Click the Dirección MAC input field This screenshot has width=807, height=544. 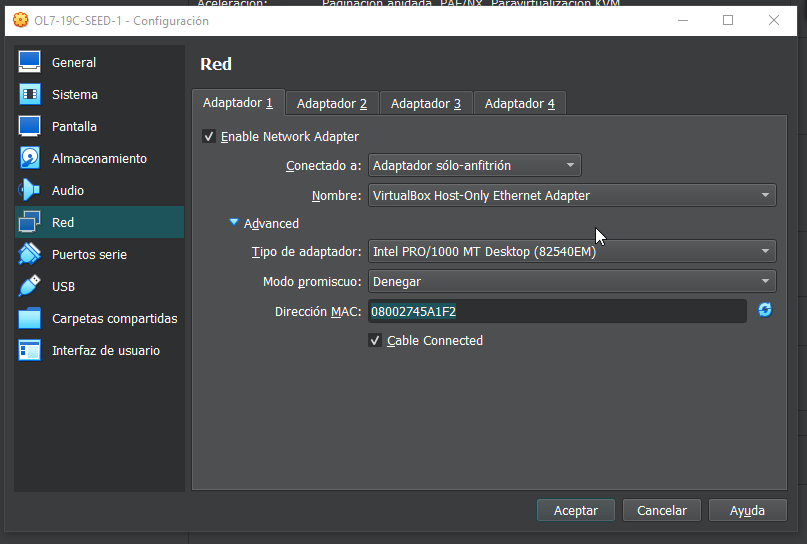[557, 311]
